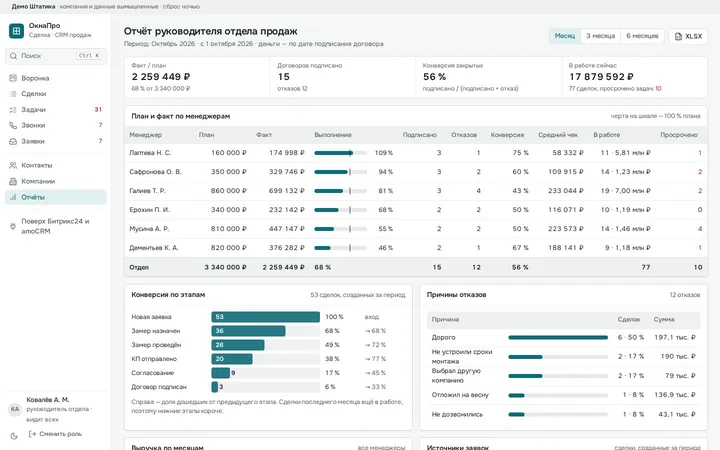Image resolution: width=720 pixels, height=450 pixels.
Task: Click Мусина А. Р. progress bar
Action: 340,229
